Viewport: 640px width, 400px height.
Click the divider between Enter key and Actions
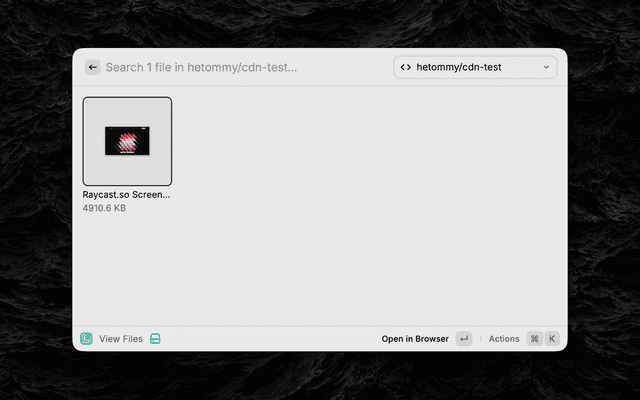(x=480, y=339)
